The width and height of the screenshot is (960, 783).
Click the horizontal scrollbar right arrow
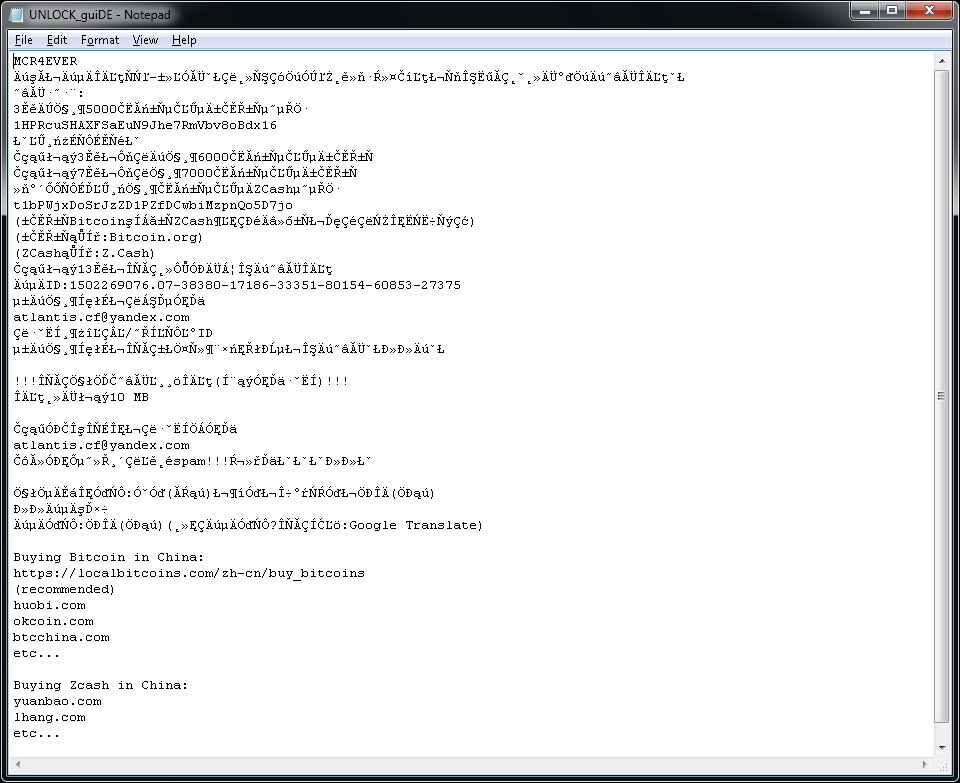point(925,764)
